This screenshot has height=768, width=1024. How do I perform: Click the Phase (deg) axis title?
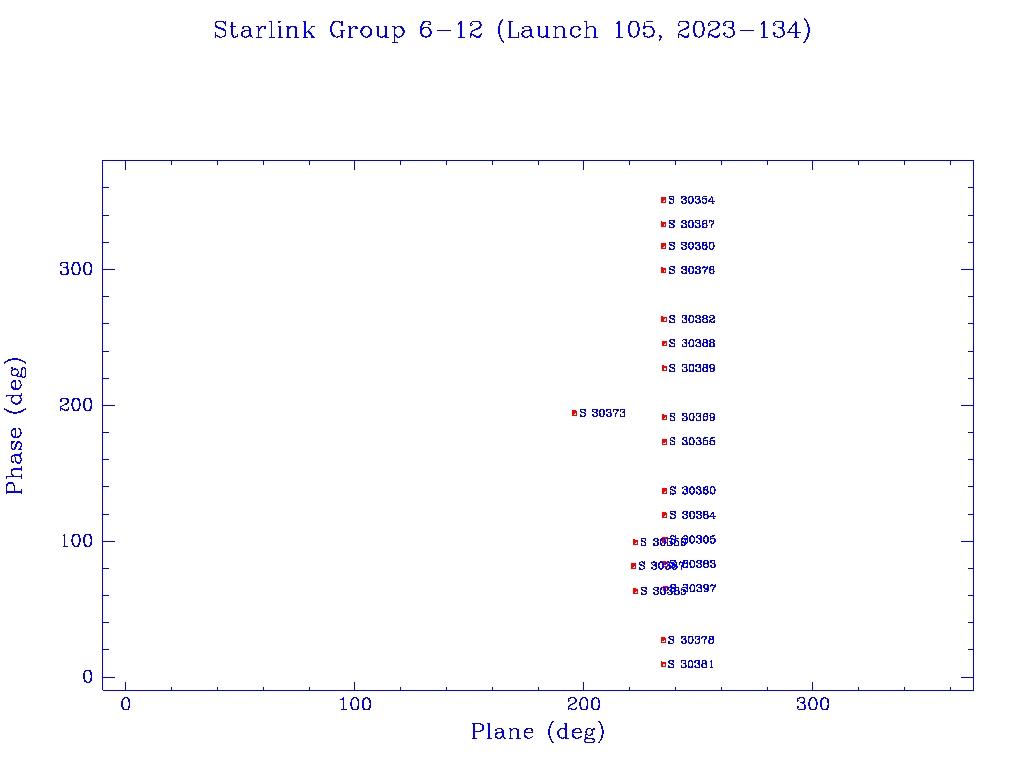pyautogui.click(x=14, y=426)
